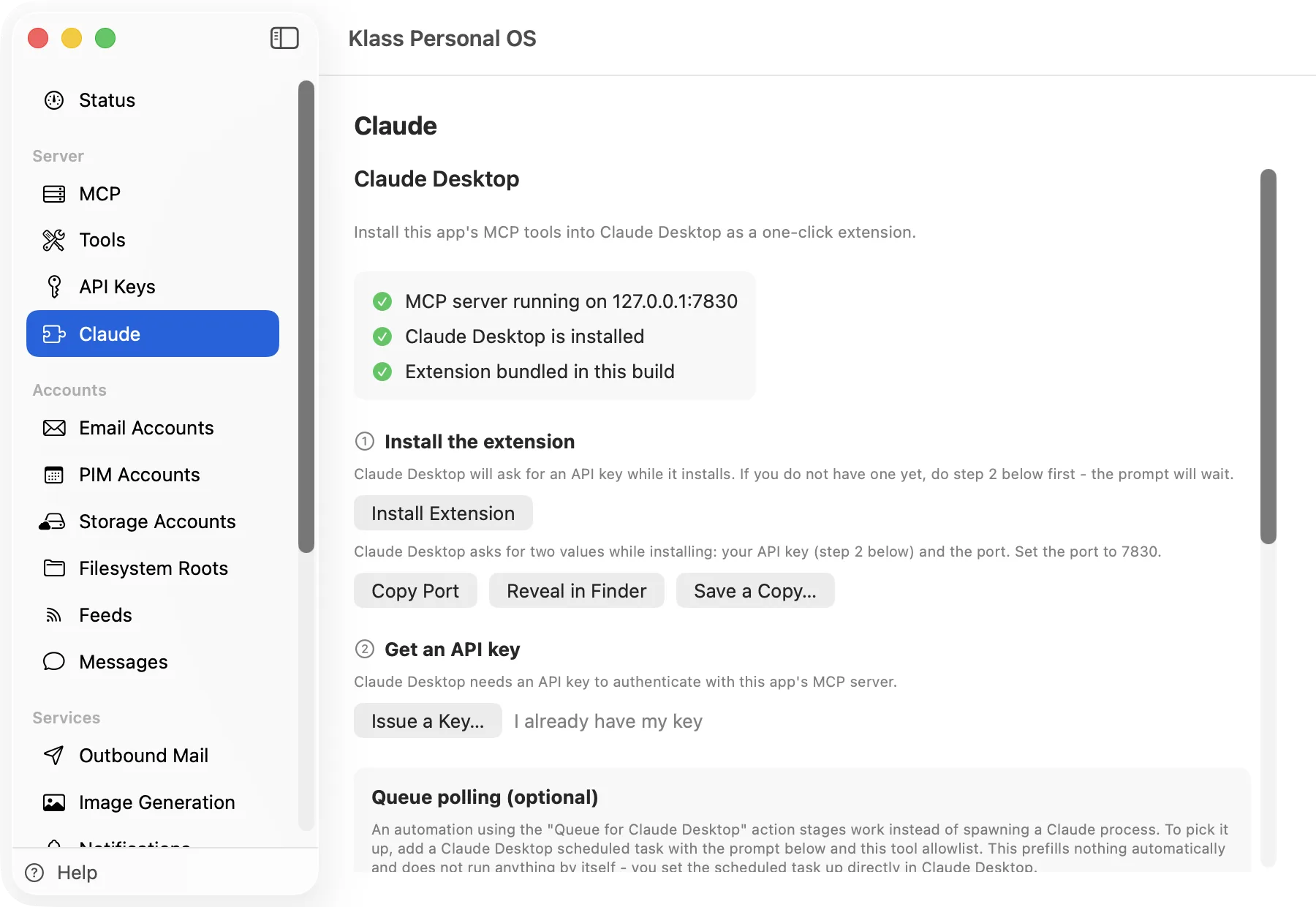Image resolution: width=1316 pixels, height=907 pixels.
Task: Go to the Tools section
Action: pyautogui.click(x=153, y=240)
